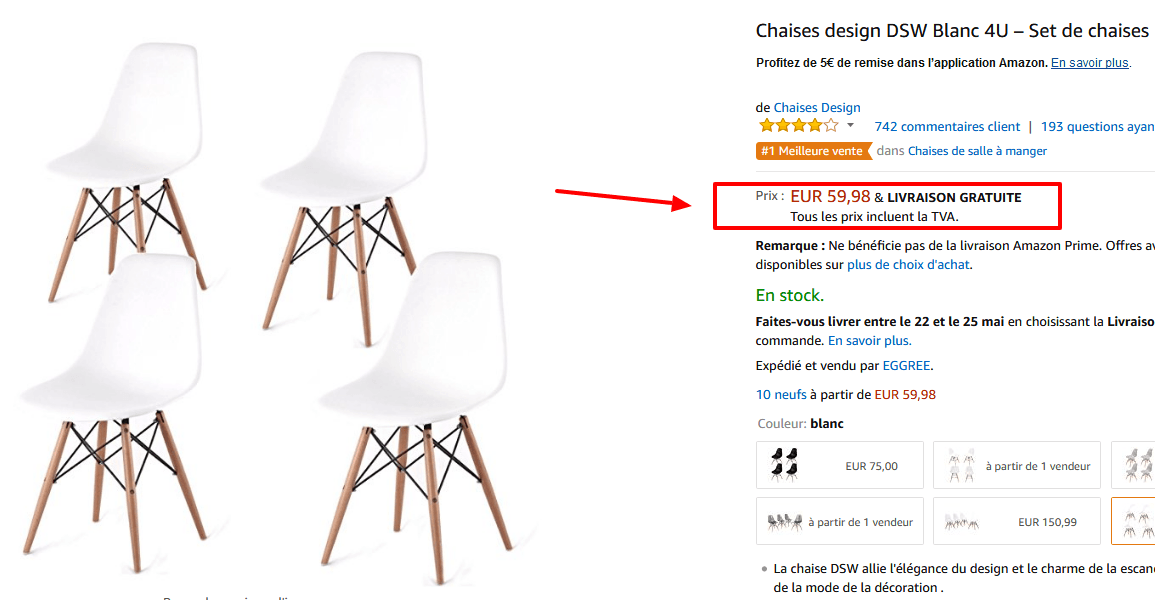1155x600 pixels.
Task: Click the '10 neufs' offers link
Action: 780,394
